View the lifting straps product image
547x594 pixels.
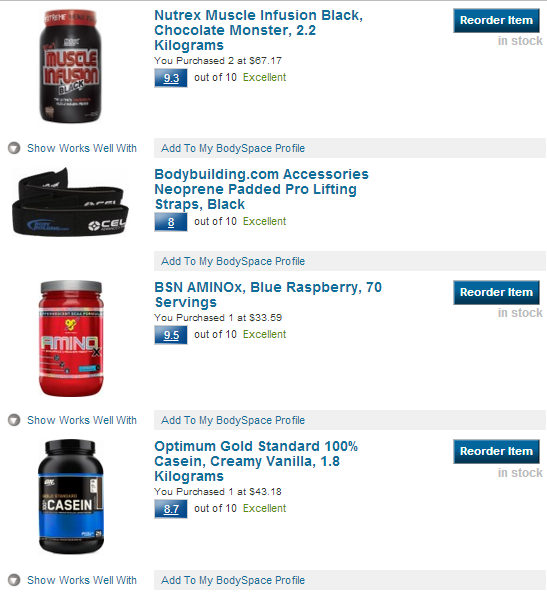70,202
